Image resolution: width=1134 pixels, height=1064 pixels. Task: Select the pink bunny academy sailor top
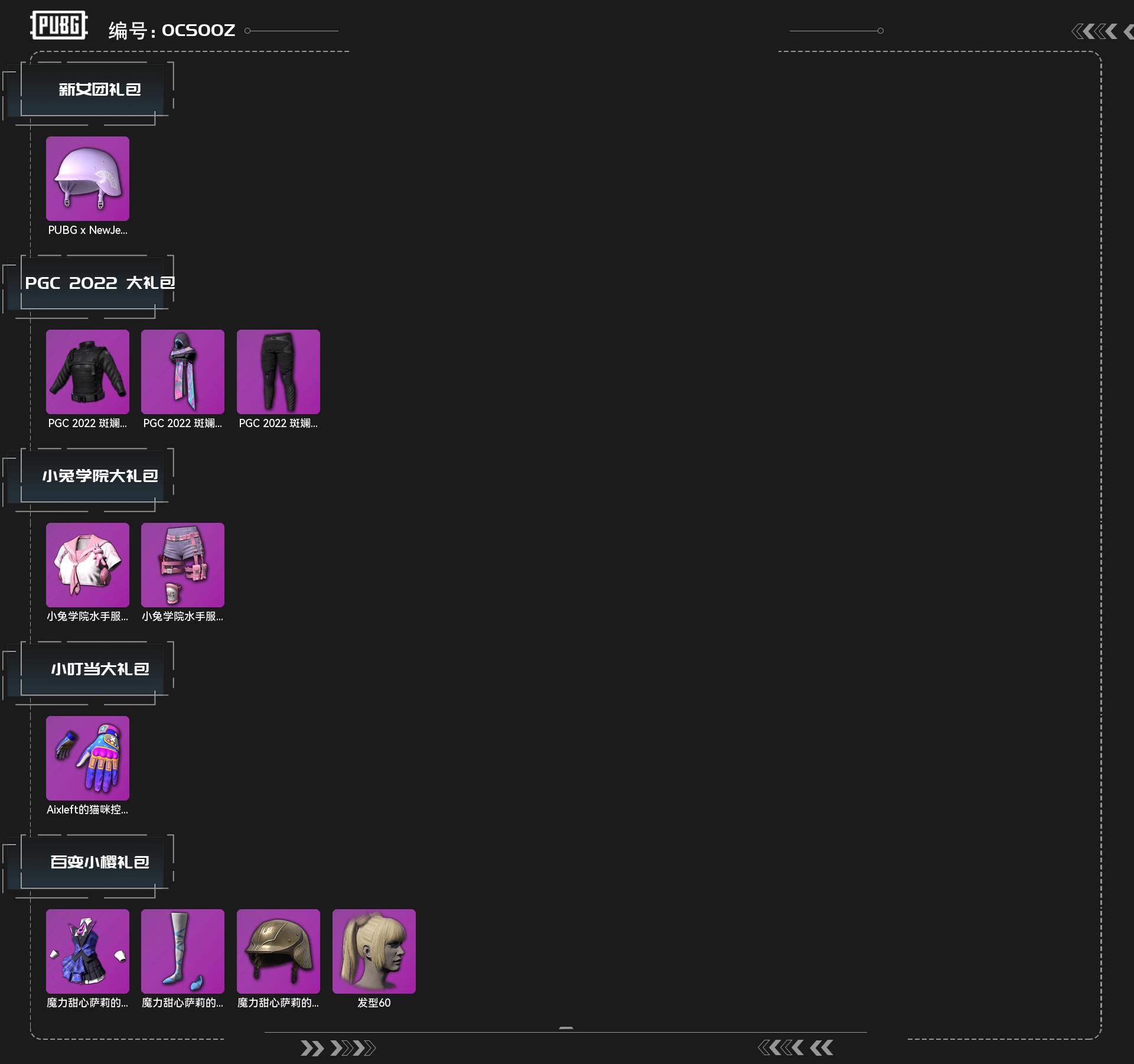[87, 565]
